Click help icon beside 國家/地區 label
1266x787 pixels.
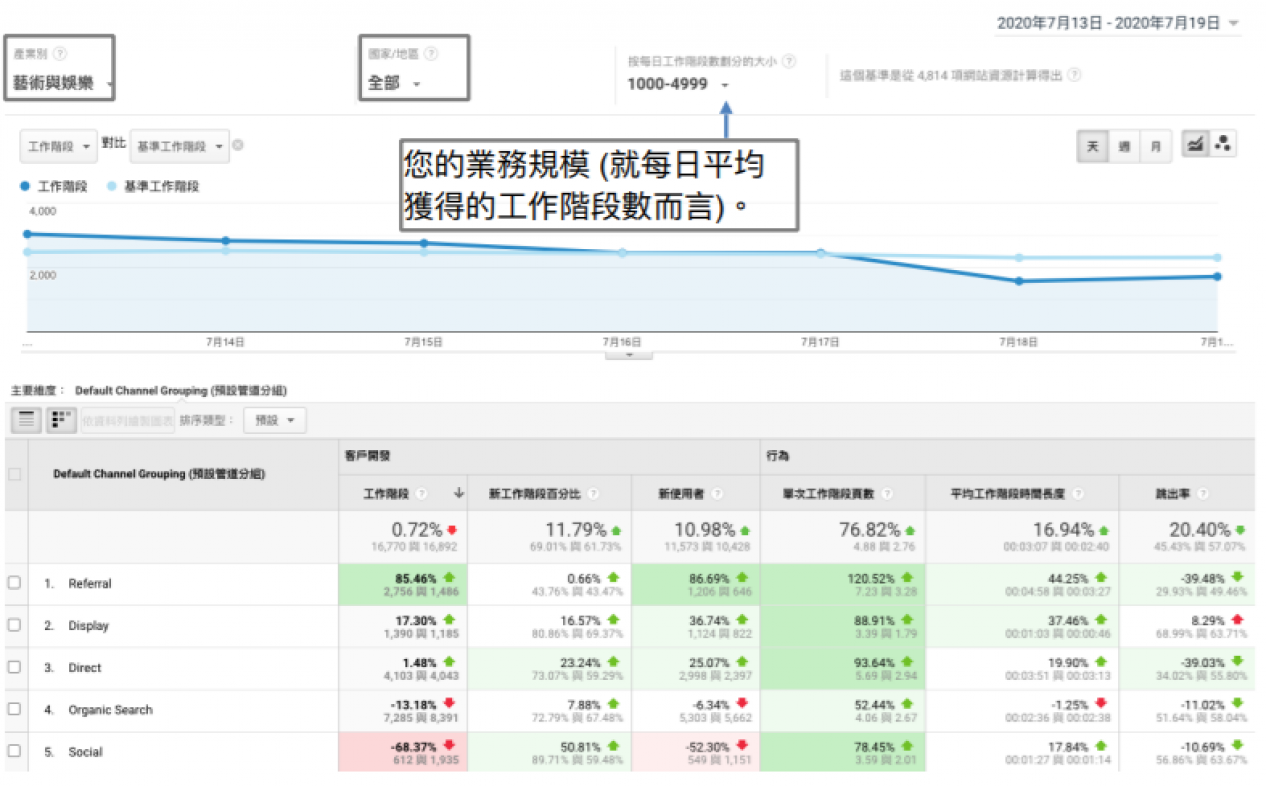coord(431,54)
